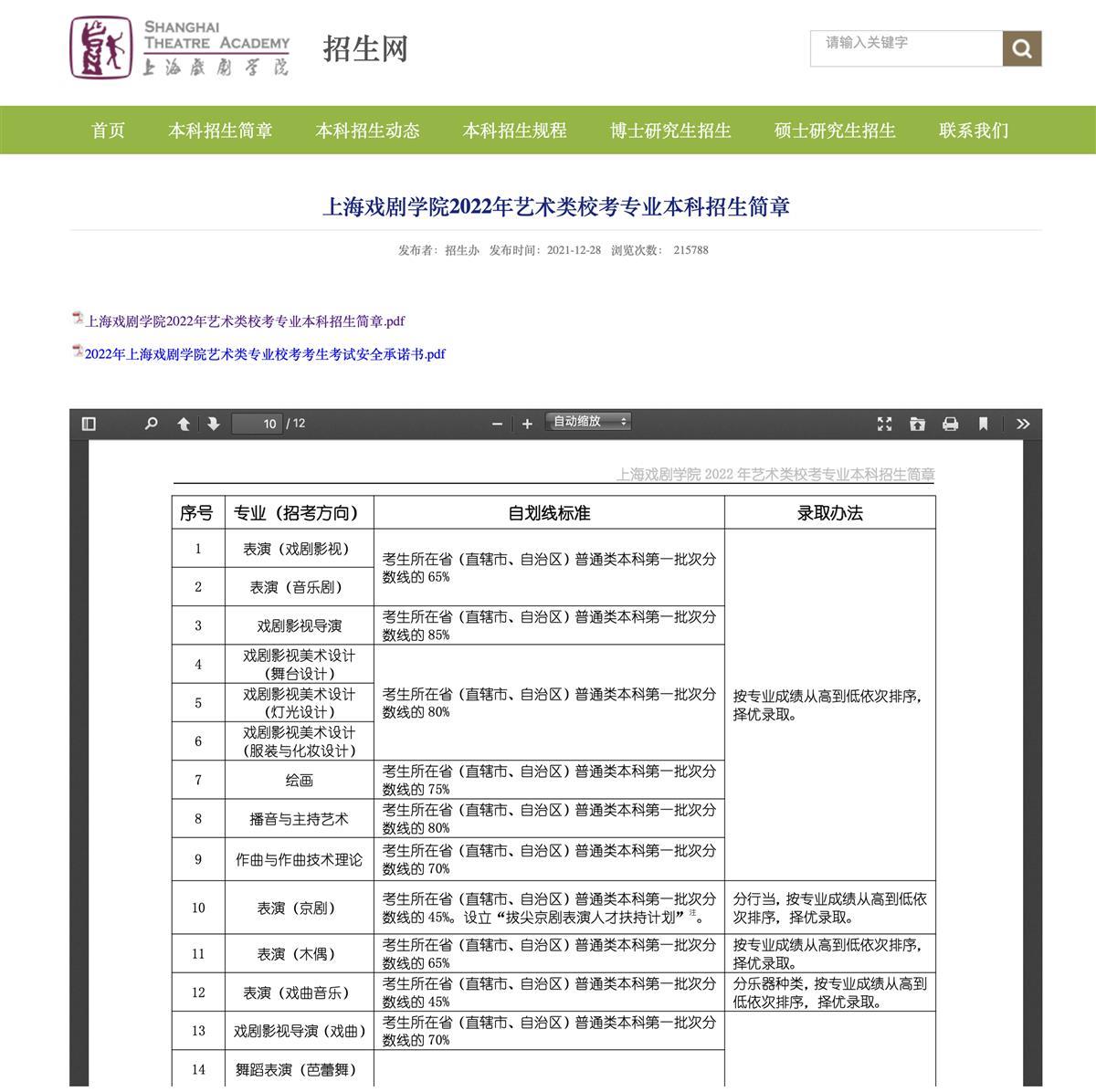Viewport: 1096px width, 1092px height.
Task: Open the 考试安全承诺书.pdf link
Action: (265, 354)
